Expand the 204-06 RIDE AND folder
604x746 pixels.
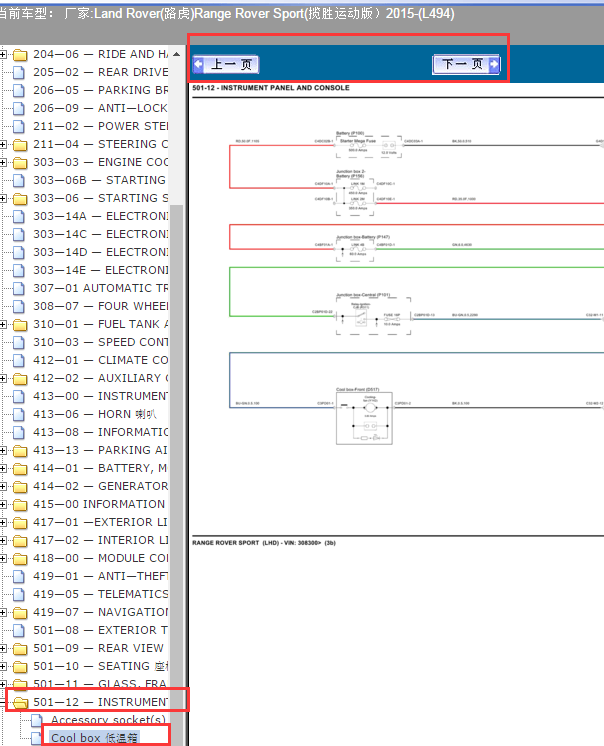[3, 54]
